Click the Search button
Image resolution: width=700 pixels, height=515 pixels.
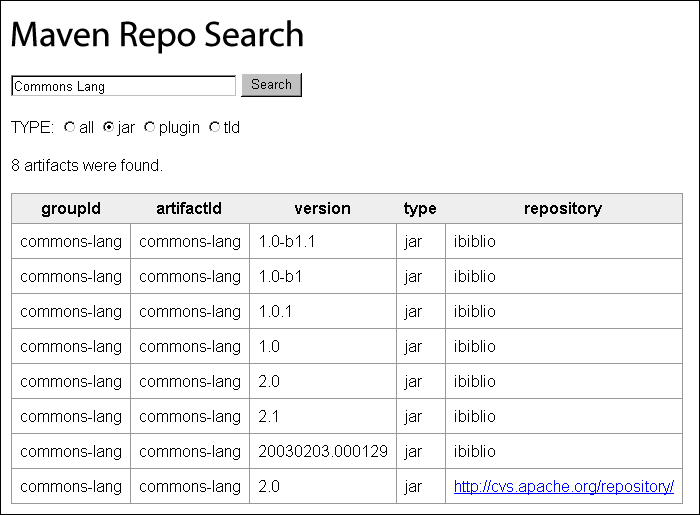271,85
